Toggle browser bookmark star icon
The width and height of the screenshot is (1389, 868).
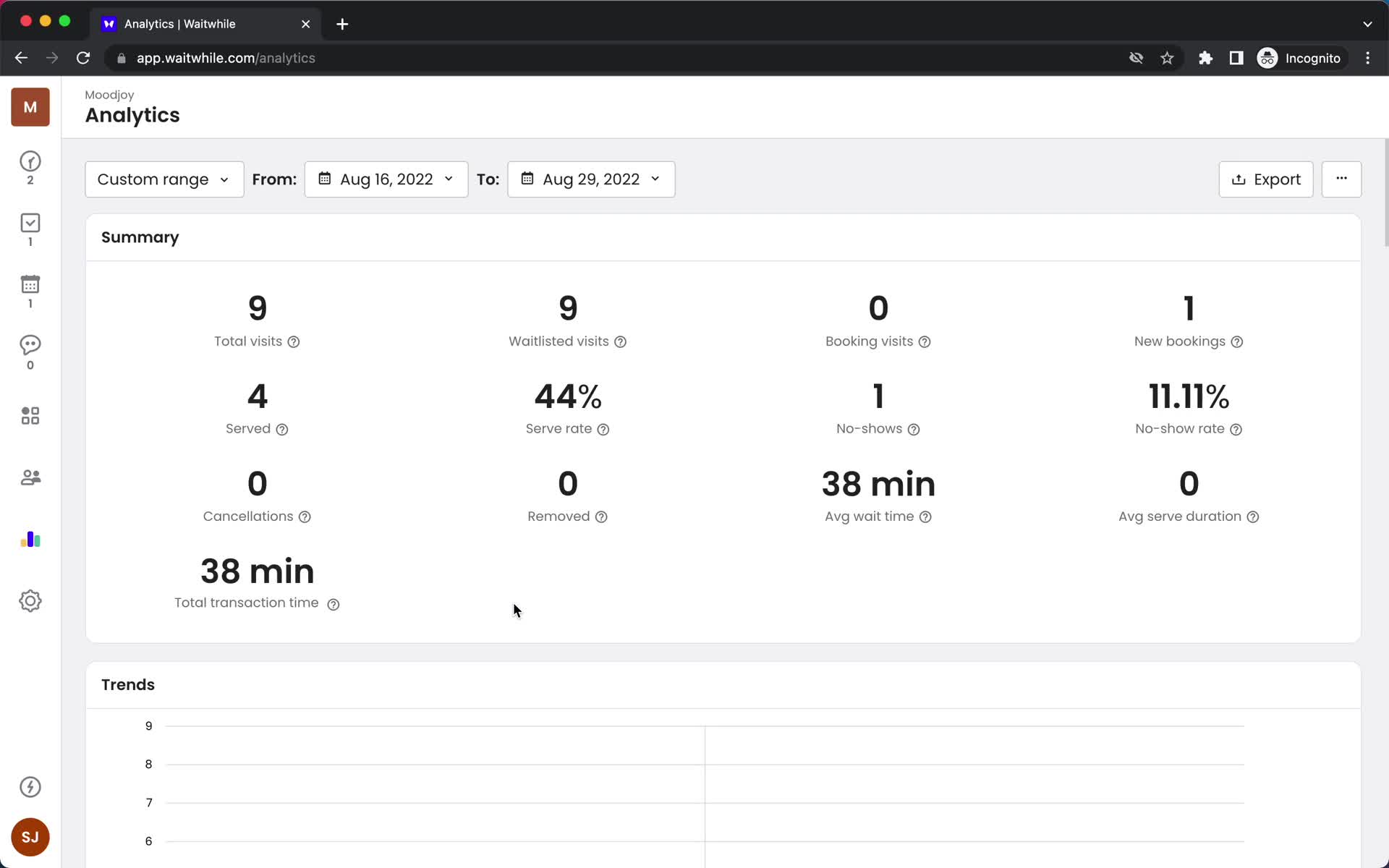1167,58
